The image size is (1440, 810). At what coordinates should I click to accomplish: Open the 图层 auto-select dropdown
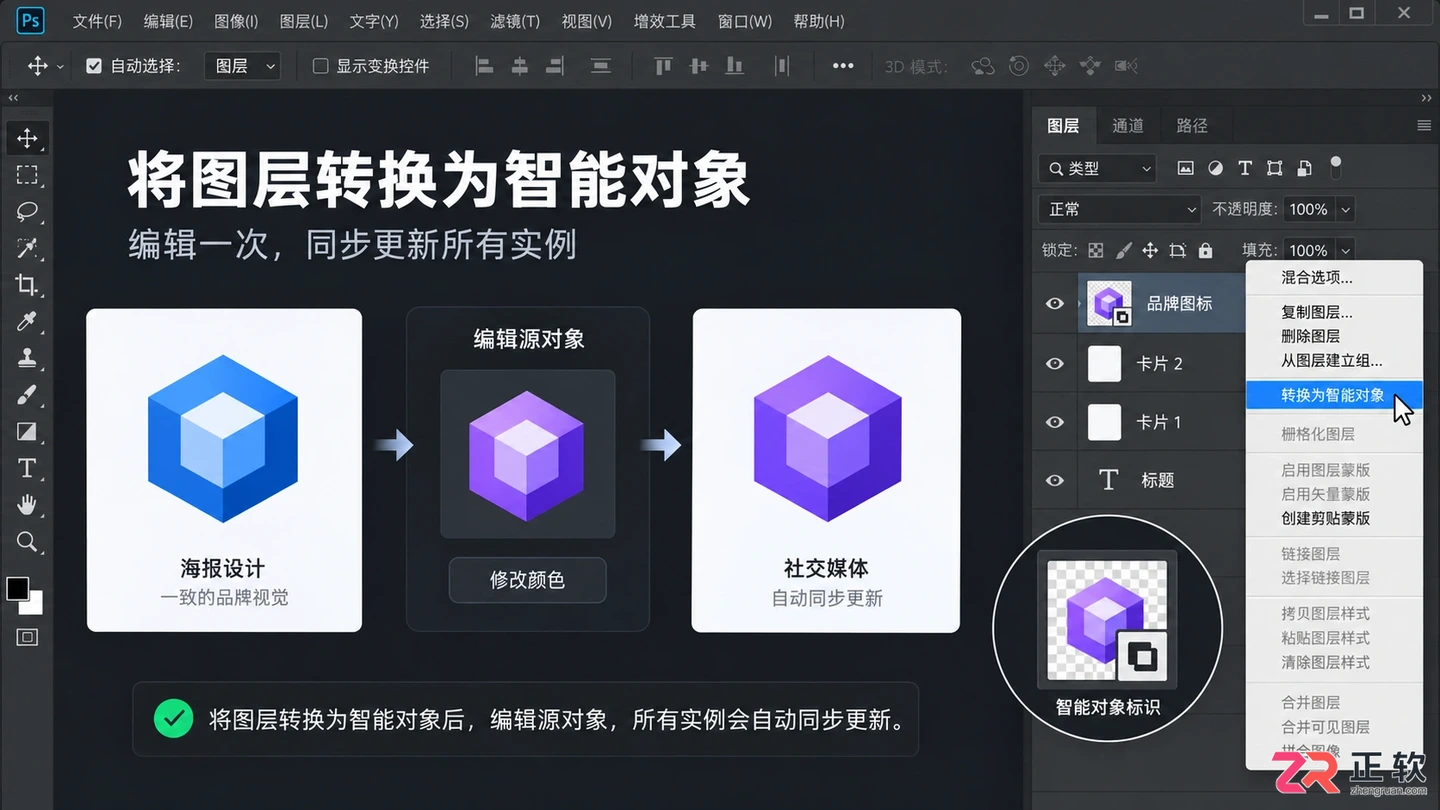(x=243, y=66)
